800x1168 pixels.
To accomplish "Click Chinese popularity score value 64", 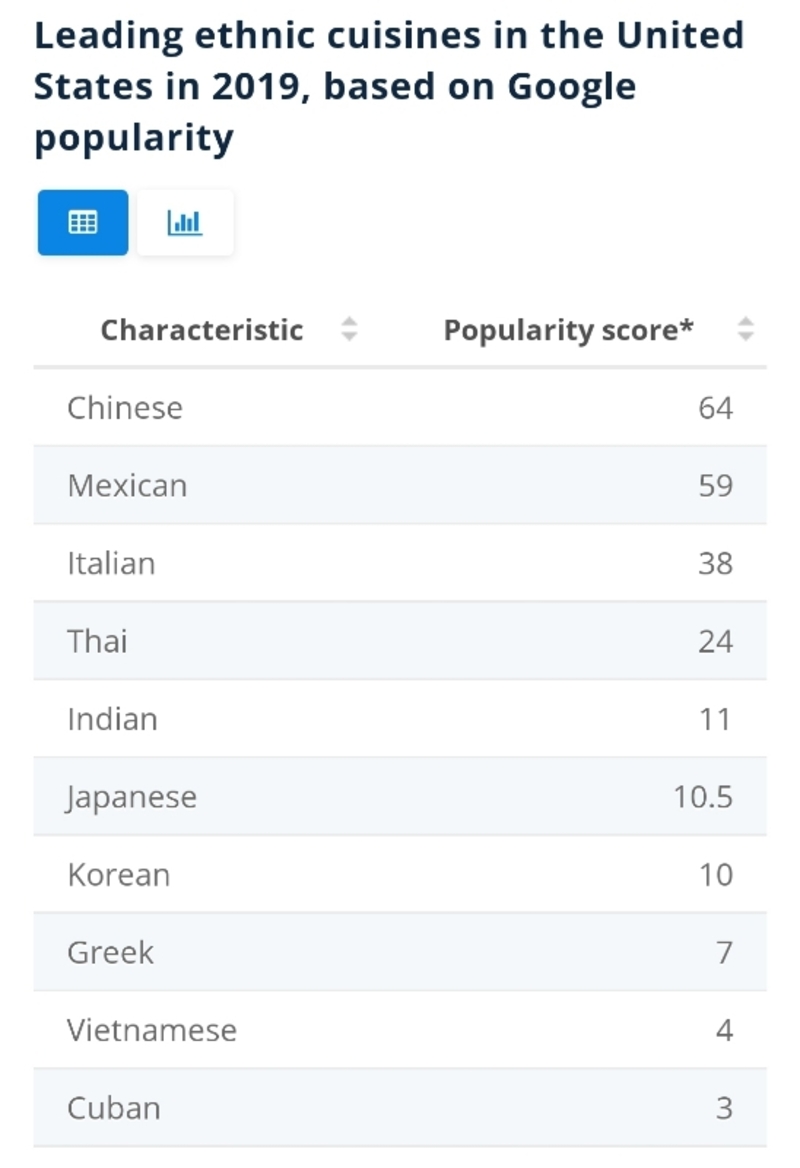I will click(715, 408).
